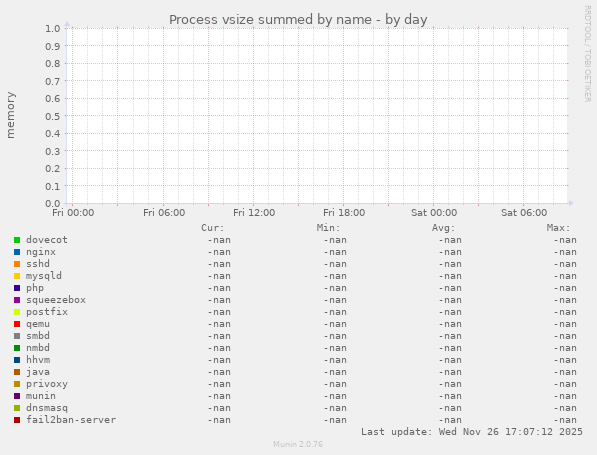Click the mysqld yellow legend swatch

click(x=17, y=276)
